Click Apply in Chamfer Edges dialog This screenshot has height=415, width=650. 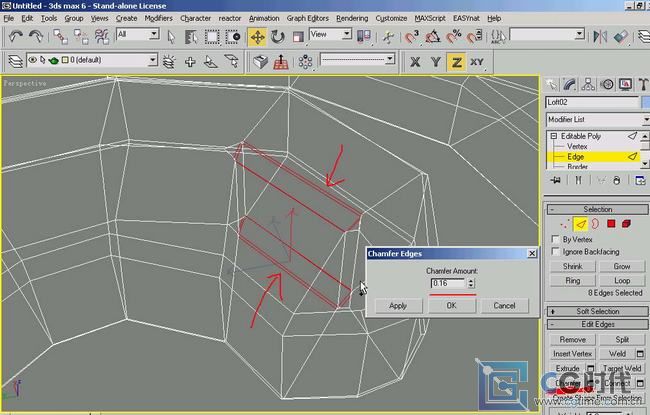(x=398, y=306)
